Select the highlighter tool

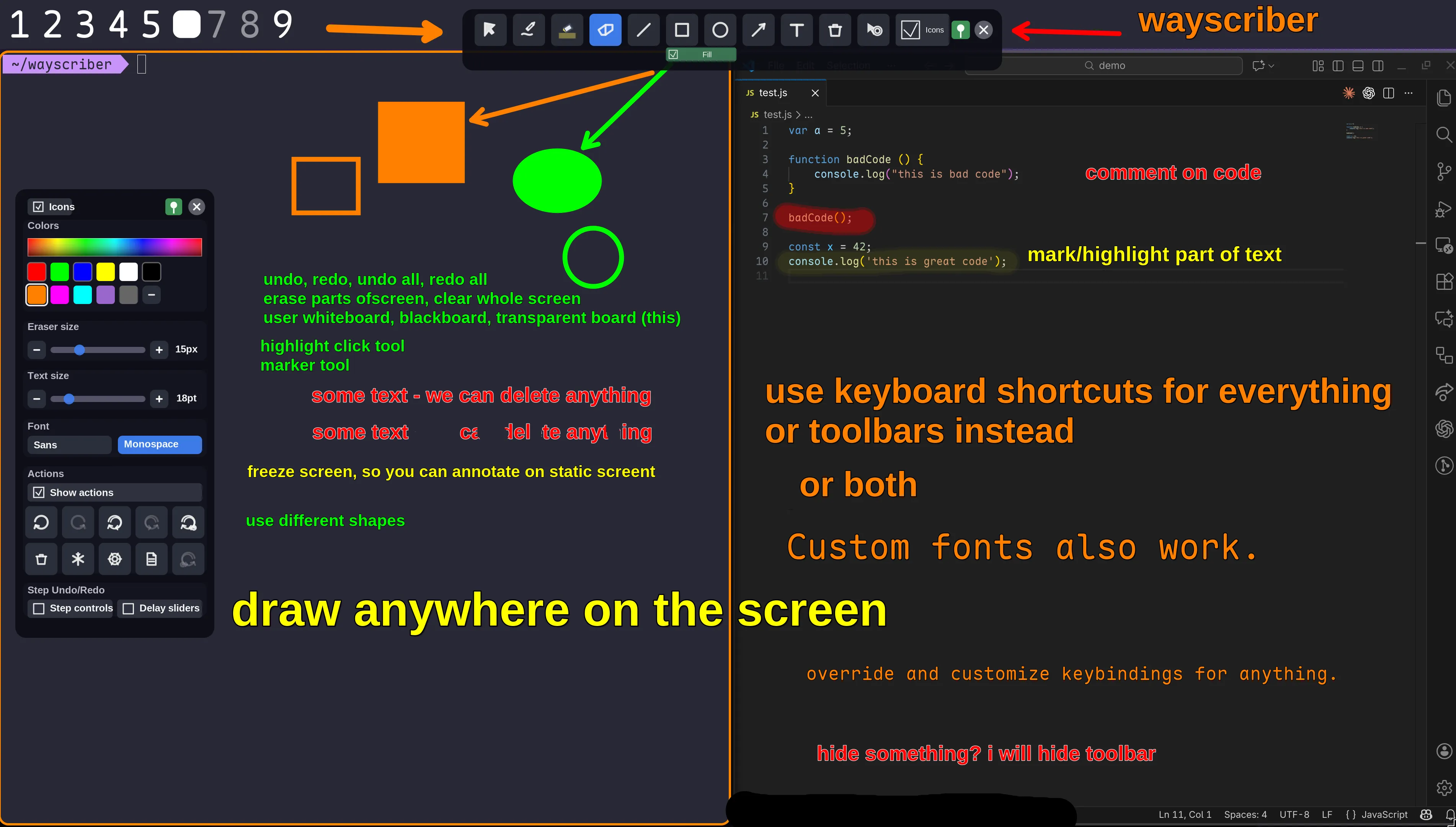pos(567,29)
